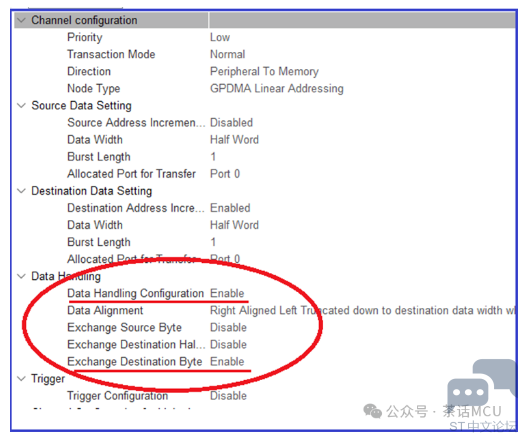
Task: Collapse the Trigger group
Action: (21, 379)
